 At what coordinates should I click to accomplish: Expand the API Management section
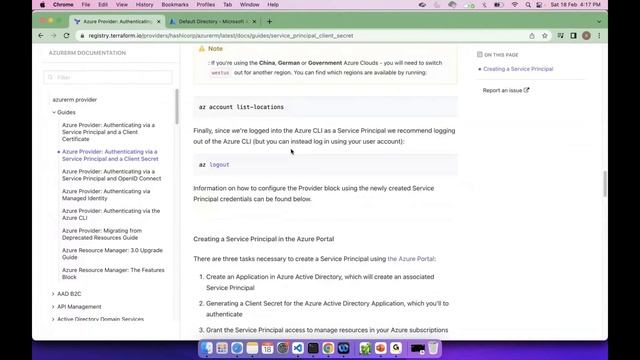click(x=53, y=307)
